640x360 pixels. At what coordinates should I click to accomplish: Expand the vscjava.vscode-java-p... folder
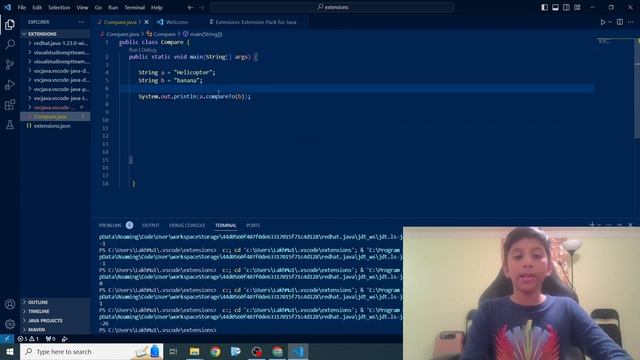(55, 89)
